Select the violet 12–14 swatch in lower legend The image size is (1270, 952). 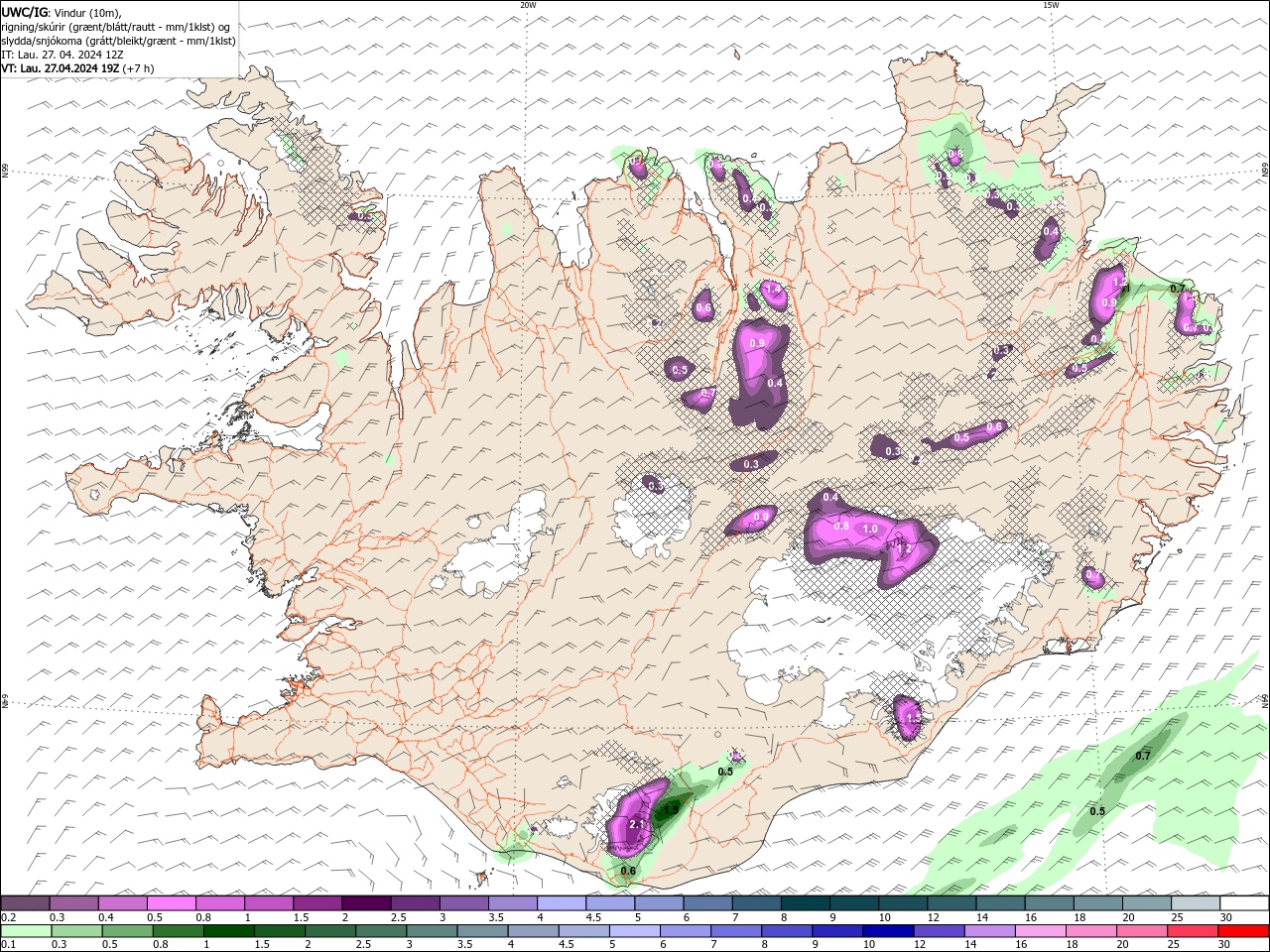coord(938,931)
